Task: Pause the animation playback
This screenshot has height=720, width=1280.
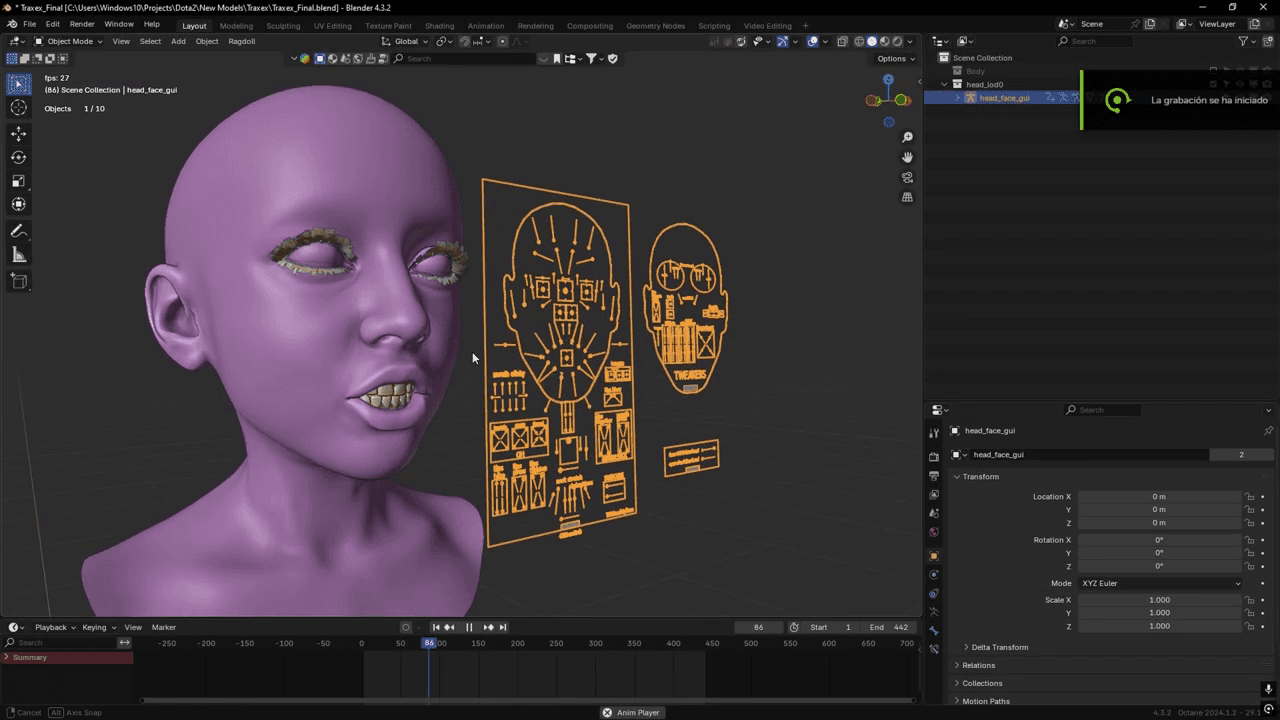Action: click(469, 627)
